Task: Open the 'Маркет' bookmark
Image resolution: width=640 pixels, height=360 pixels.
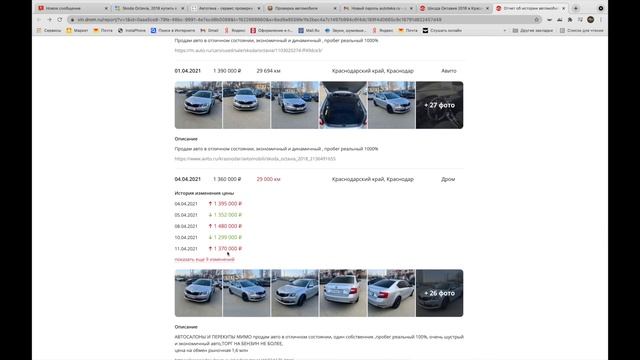Action: pyautogui.click(x=77, y=30)
